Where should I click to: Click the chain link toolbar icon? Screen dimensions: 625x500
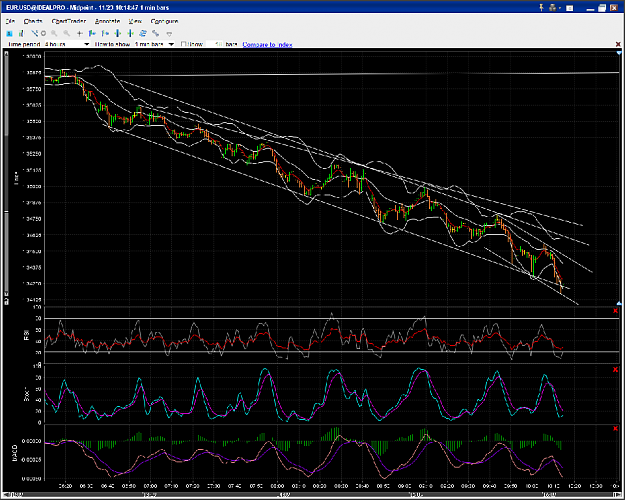156,33
